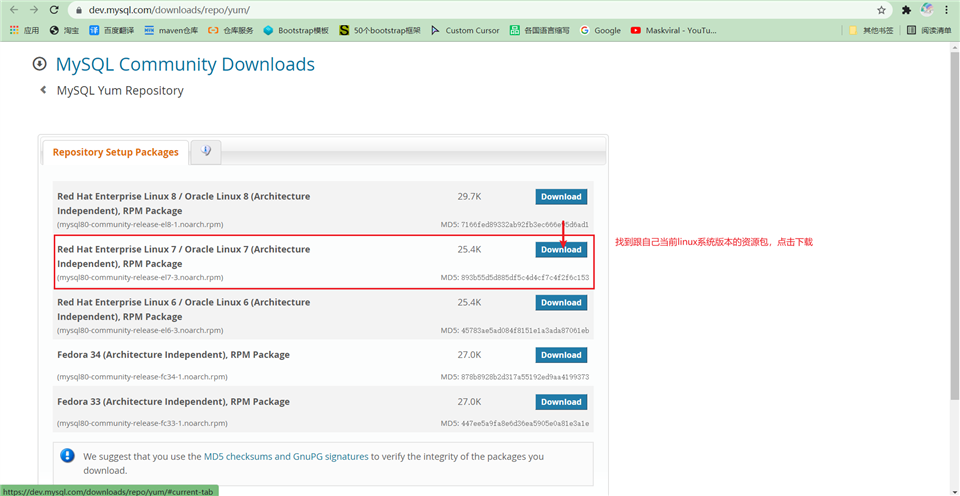
Task: Click mysql80-community-release-fc33-1.noarch.rpm filename text
Action: (x=142, y=423)
